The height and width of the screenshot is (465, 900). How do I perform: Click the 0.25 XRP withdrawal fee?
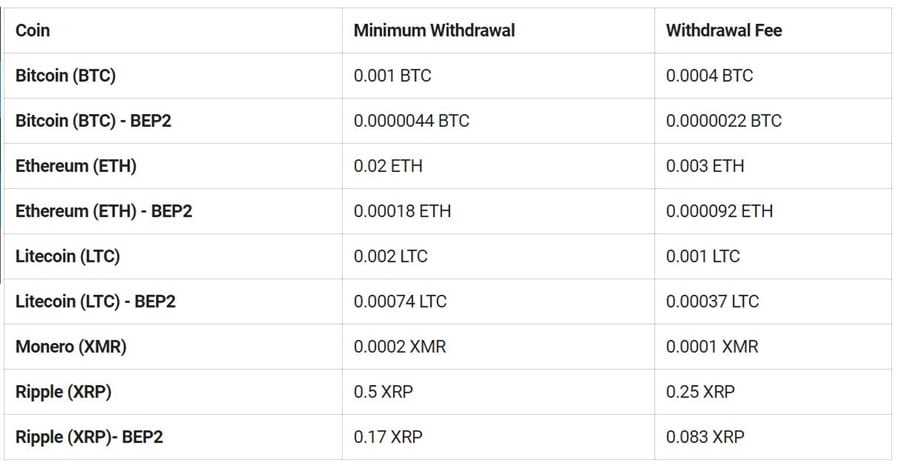click(700, 392)
